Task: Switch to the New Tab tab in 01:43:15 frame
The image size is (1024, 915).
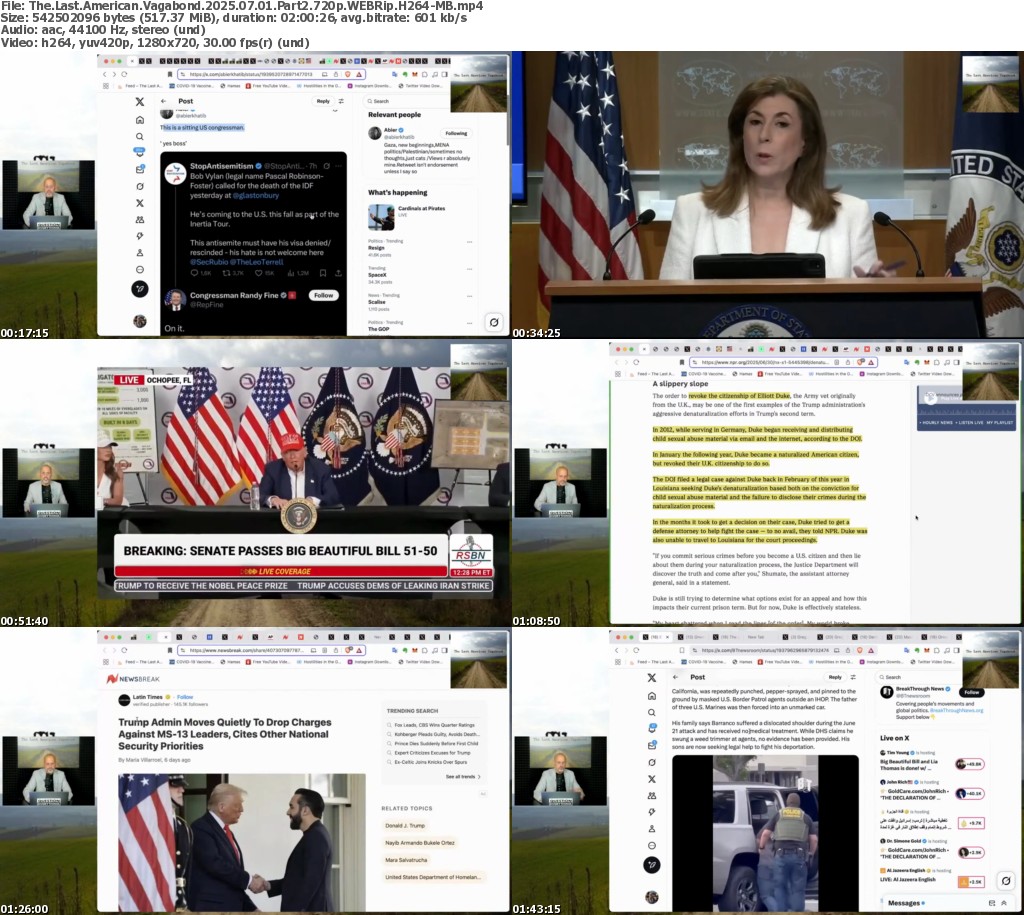Action: click(755, 636)
